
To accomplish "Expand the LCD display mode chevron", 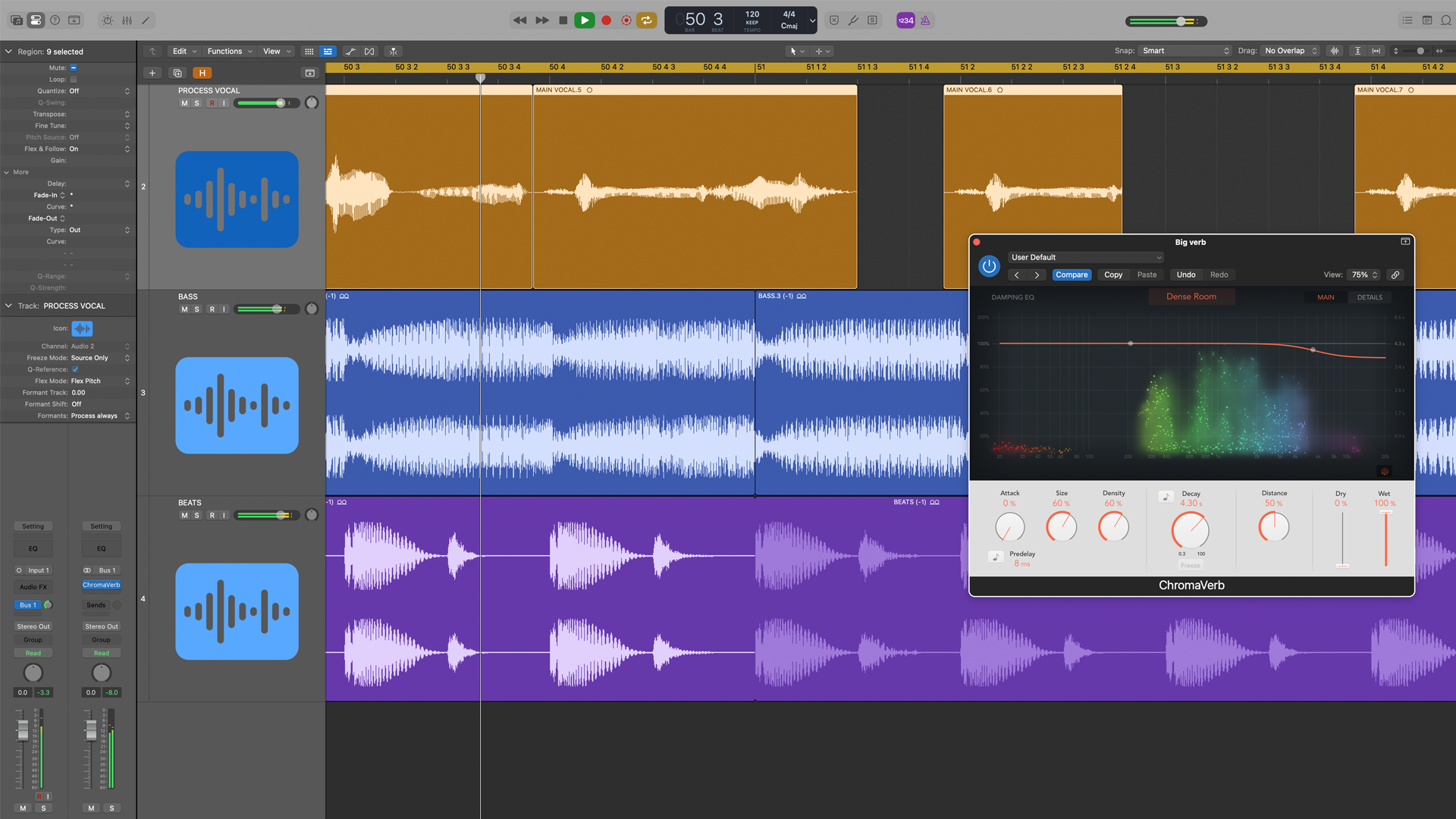I will [812, 20].
